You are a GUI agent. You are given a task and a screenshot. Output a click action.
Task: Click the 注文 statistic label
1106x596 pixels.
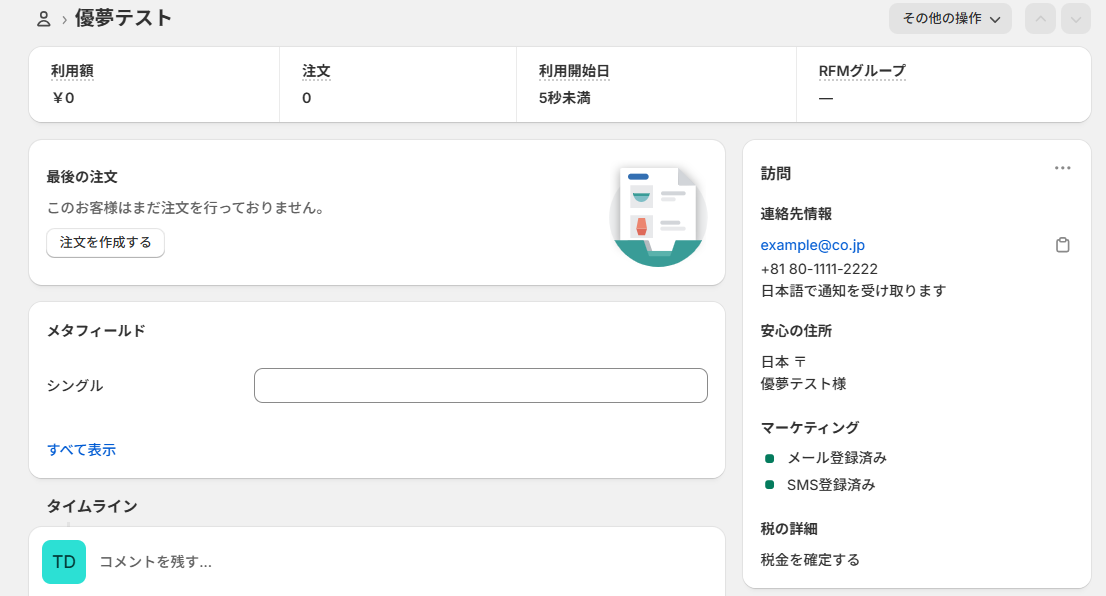pos(316,71)
